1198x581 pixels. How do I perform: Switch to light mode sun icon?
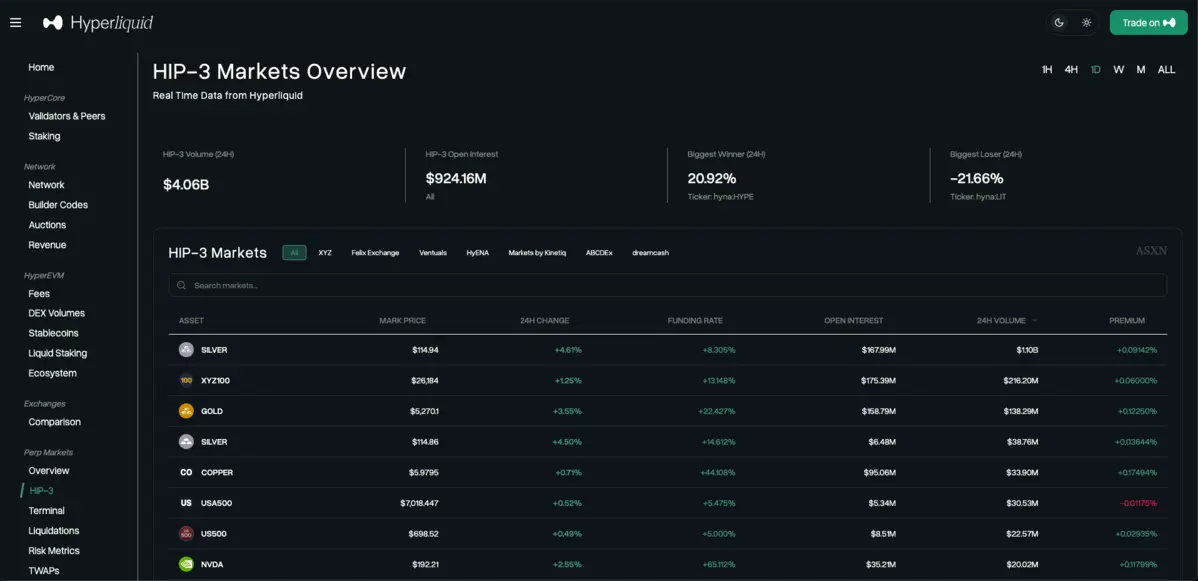(x=1087, y=22)
